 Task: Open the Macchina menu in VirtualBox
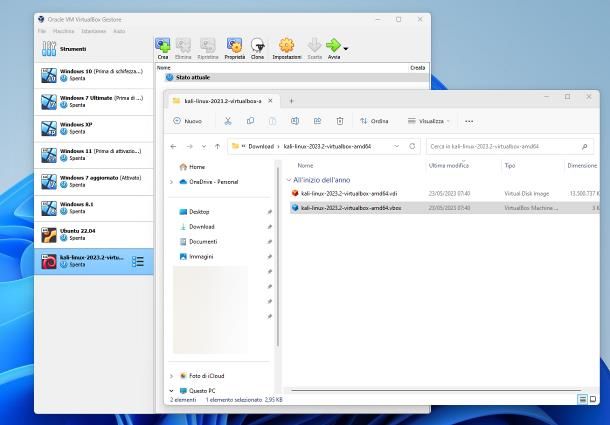click(x=63, y=31)
